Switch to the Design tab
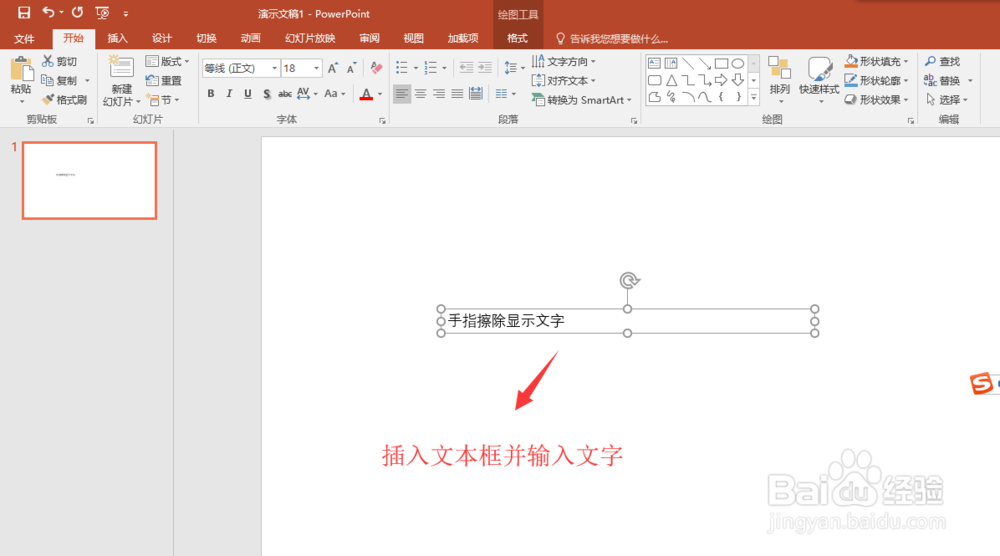The width and height of the screenshot is (1000, 556). 161,38
